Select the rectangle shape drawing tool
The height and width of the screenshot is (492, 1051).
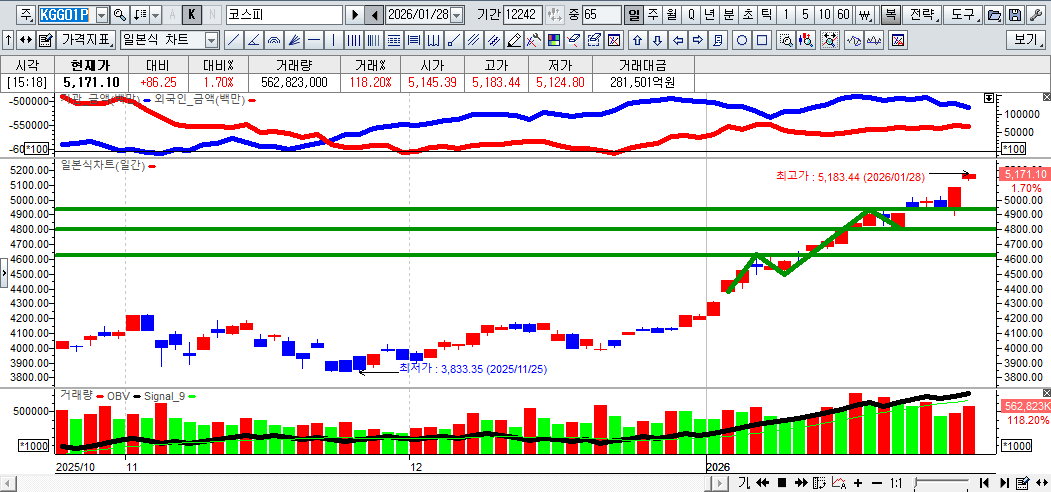click(762, 40)
